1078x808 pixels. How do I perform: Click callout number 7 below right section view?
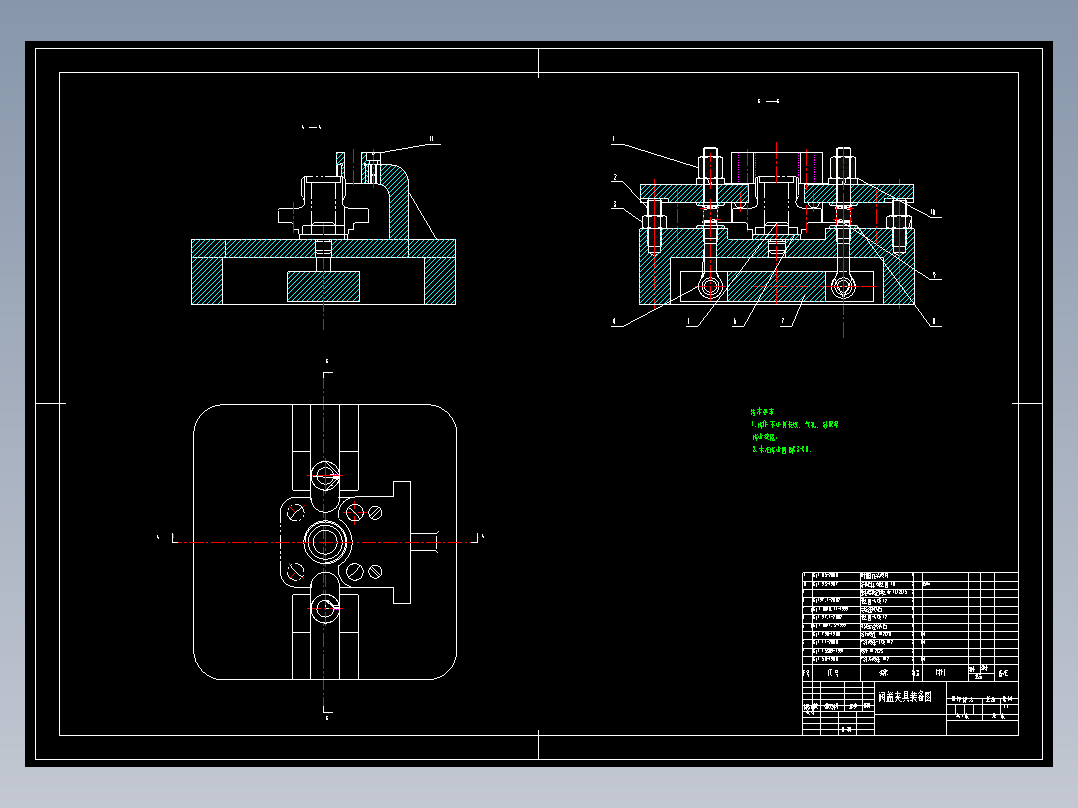782,320
